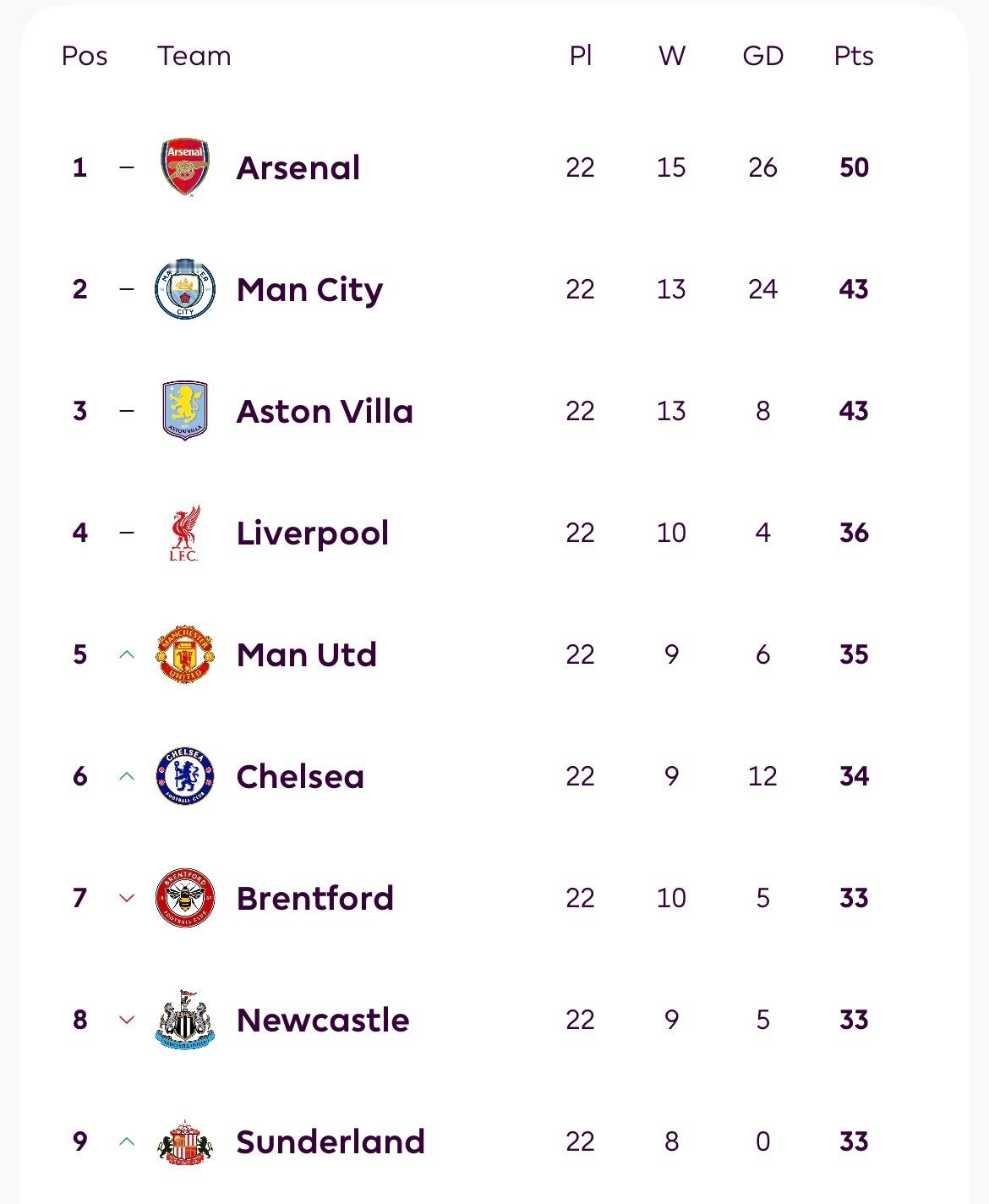This screenshot has height=1204, width=989.
Task: Select the Brentford bee crest
Action: point(185,898)
